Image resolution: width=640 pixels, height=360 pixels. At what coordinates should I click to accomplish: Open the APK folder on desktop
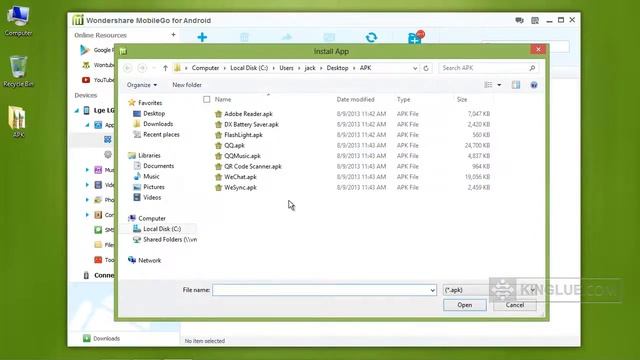(18, 122)
